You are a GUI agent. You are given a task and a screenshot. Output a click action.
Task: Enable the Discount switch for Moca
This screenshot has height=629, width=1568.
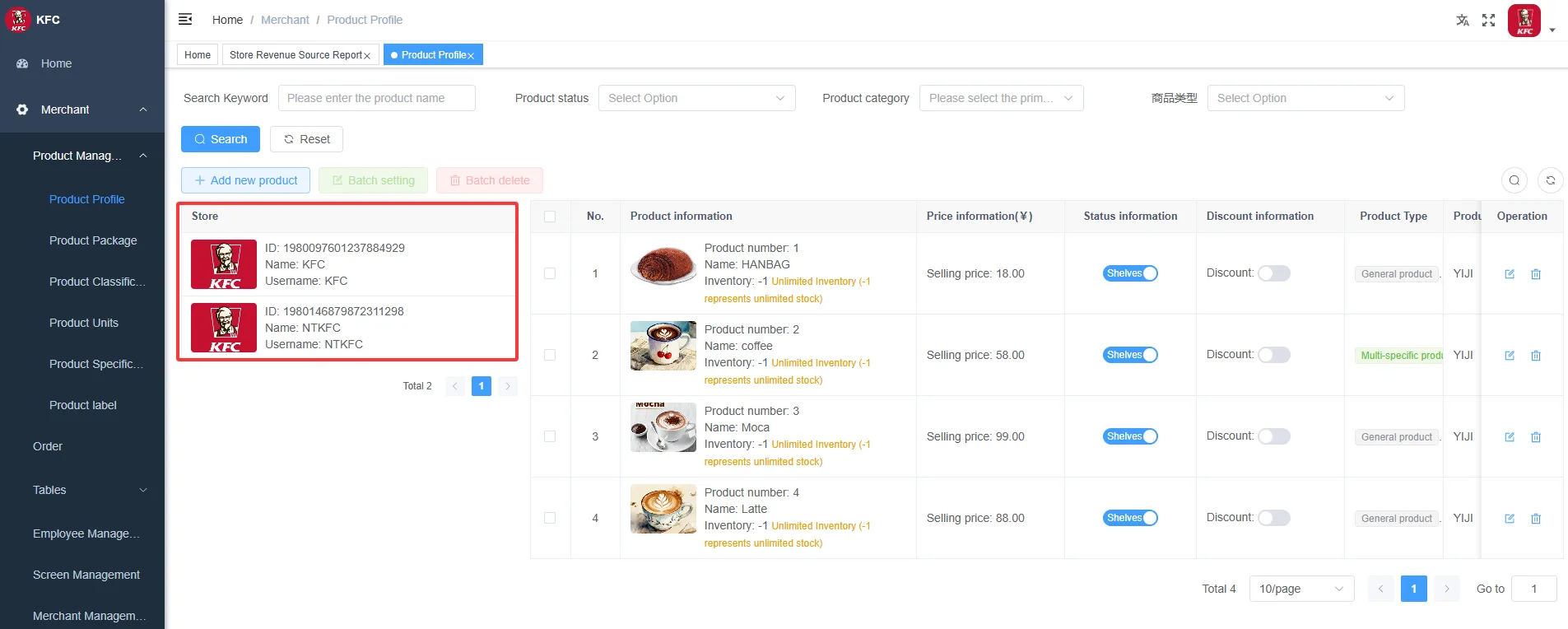pos(1274,436)
